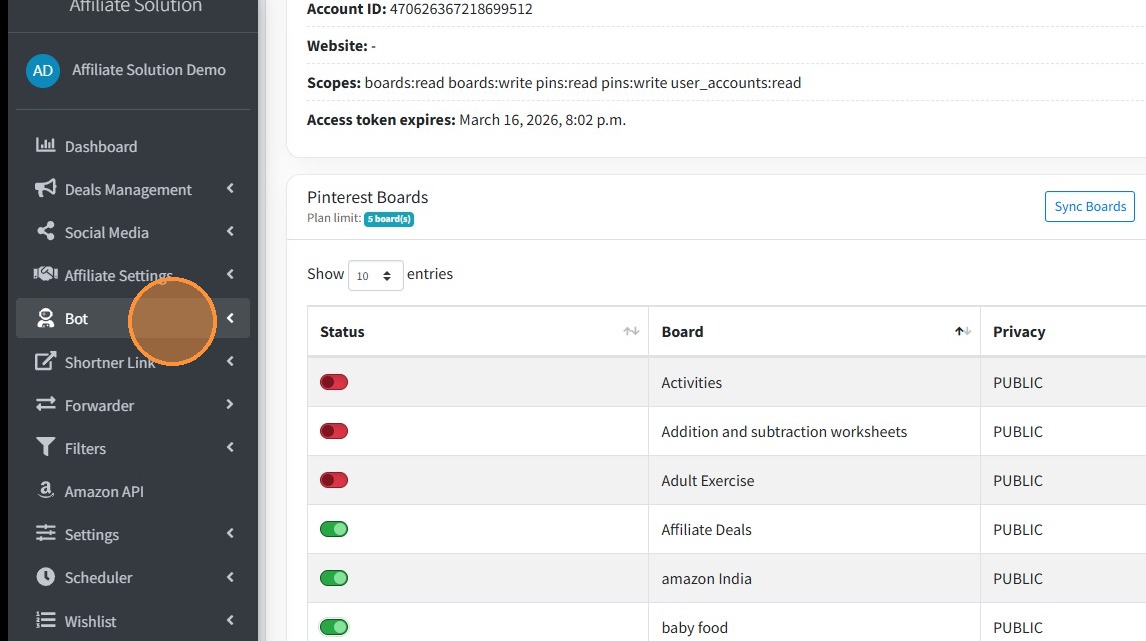This screenshot has width=1146, height=641.
Task: Click the Scheduler clock icon
Action: (45, 577)
